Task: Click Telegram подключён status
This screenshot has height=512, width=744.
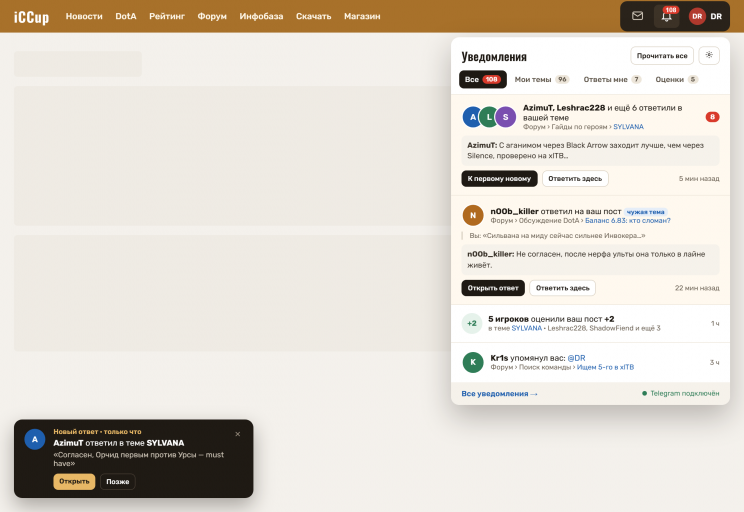Action: point(680,393)
